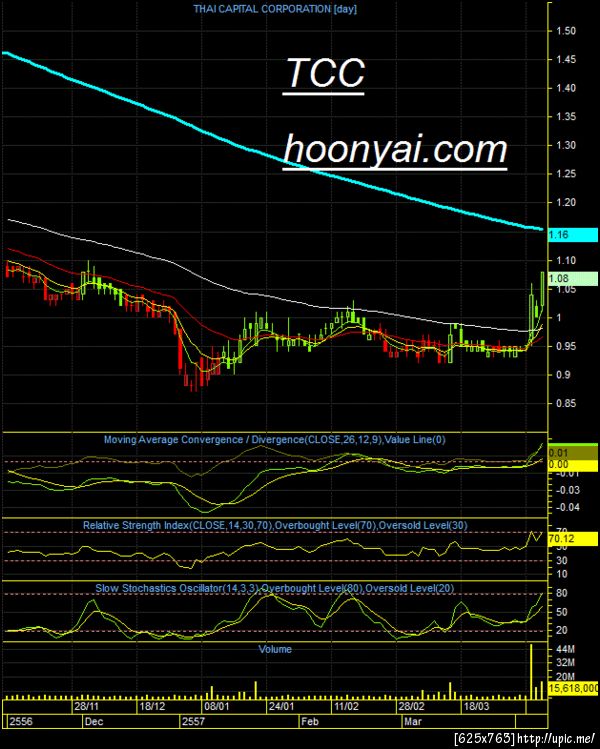Click the 08/01 date label
Viewport: 600px width, 749px height.
pos(217,706)
